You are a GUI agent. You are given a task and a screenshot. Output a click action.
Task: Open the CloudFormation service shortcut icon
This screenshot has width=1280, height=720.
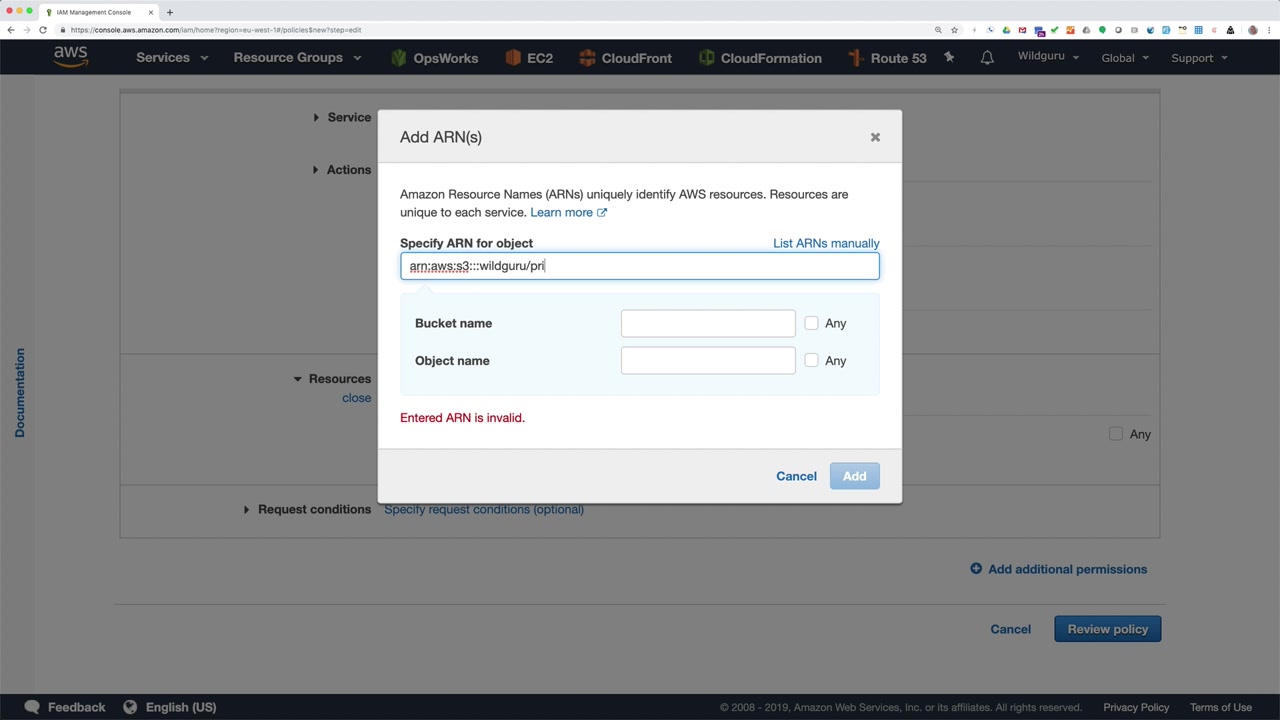707,58
